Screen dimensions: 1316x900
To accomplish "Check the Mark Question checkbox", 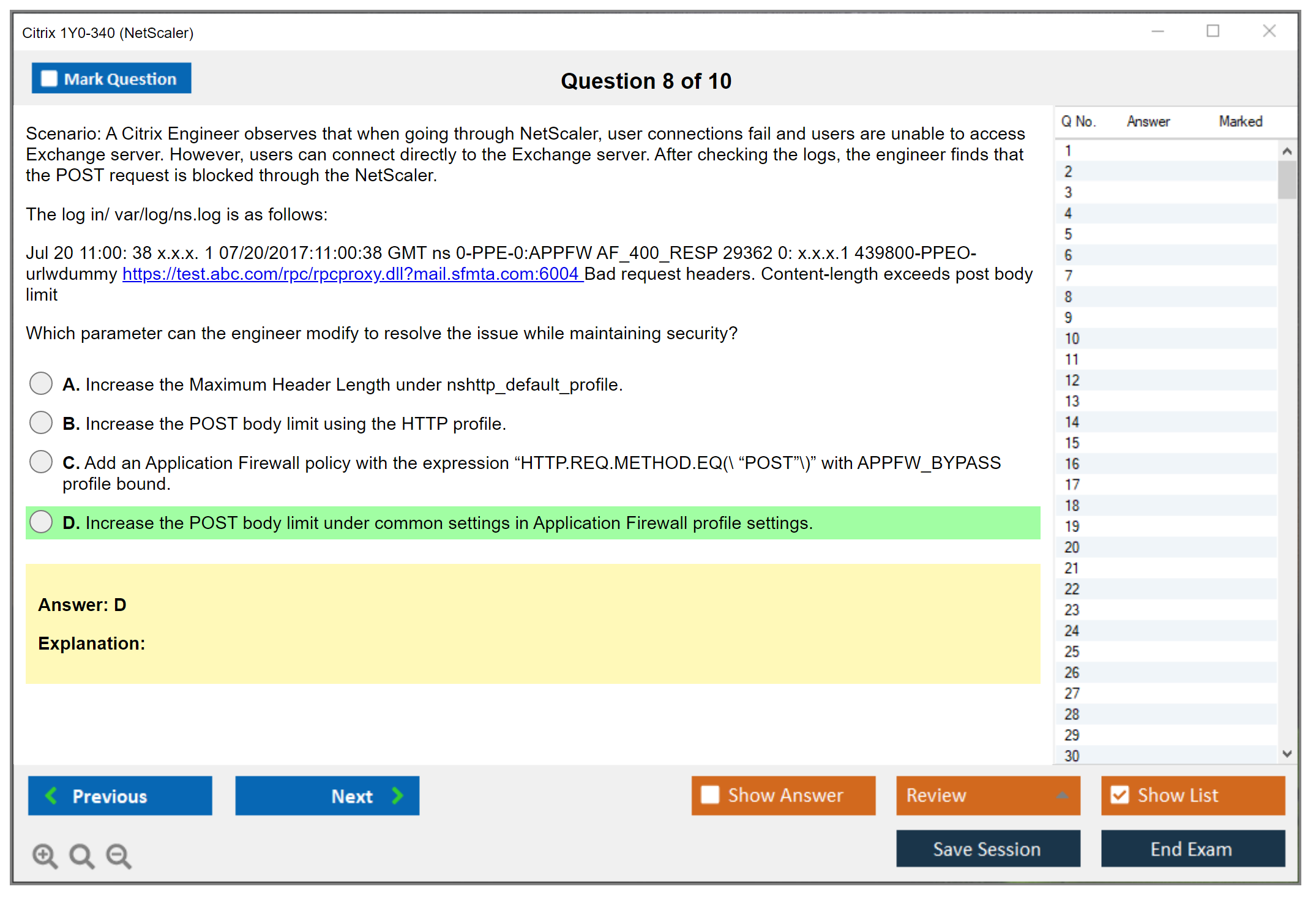I will [x=49, y=79].
